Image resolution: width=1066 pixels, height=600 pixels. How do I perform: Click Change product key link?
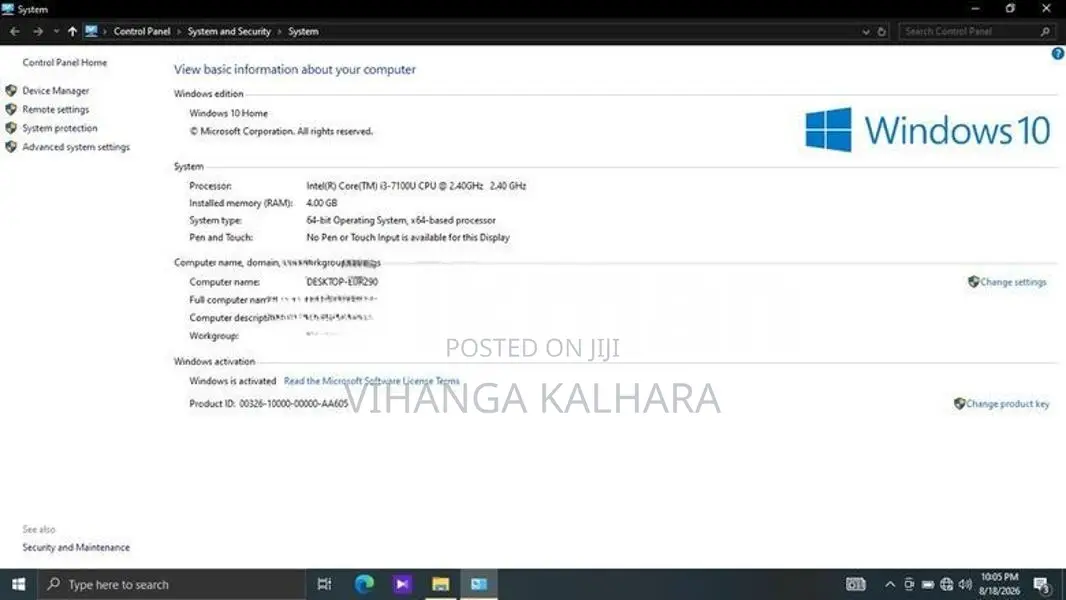1008,404
